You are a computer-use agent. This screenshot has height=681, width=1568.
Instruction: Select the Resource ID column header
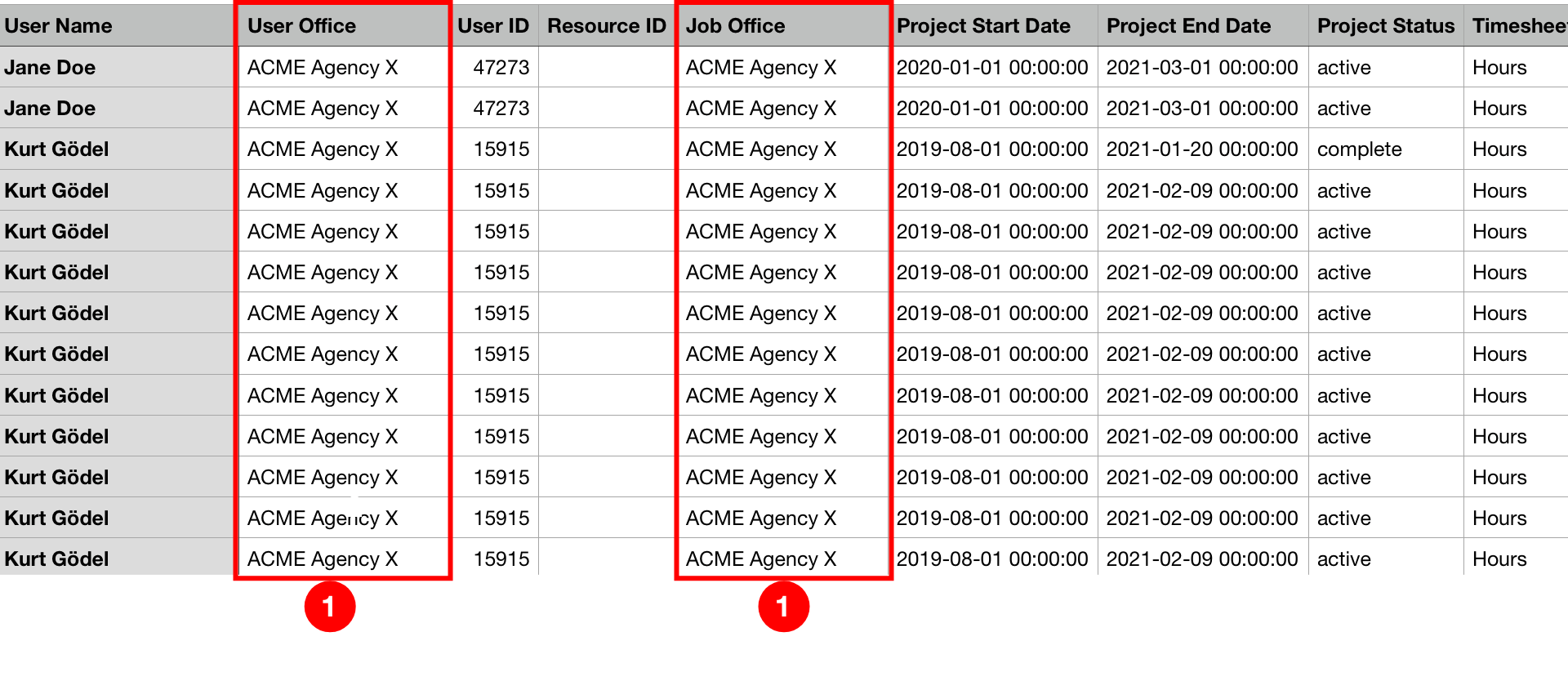(607, 25)
